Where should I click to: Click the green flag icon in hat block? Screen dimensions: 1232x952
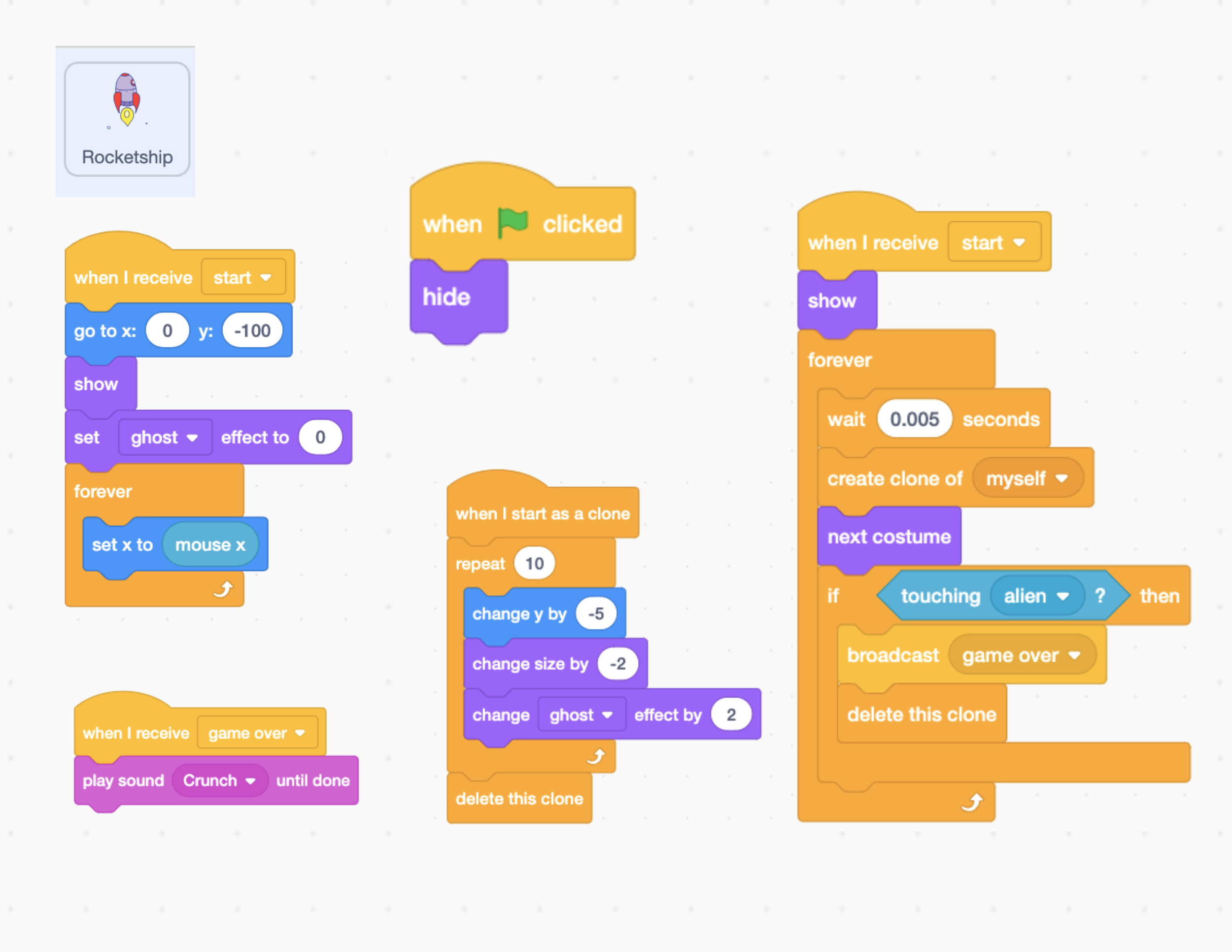[x=512, y=223]
